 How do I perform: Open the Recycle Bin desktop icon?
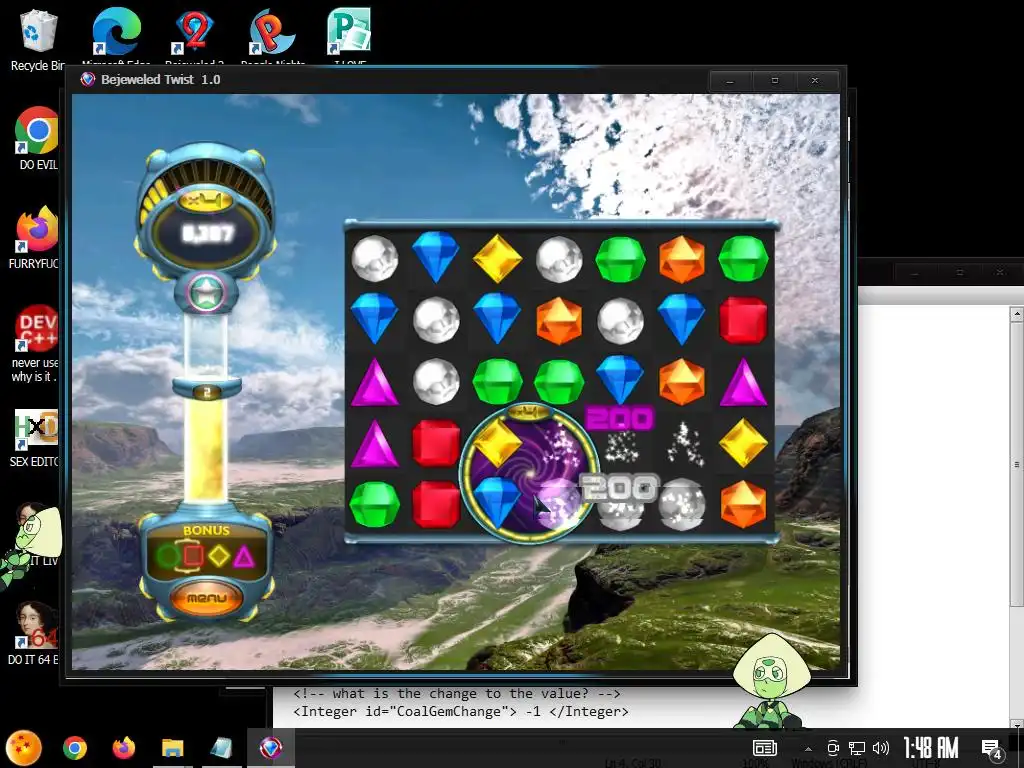(x=38, y=39)
